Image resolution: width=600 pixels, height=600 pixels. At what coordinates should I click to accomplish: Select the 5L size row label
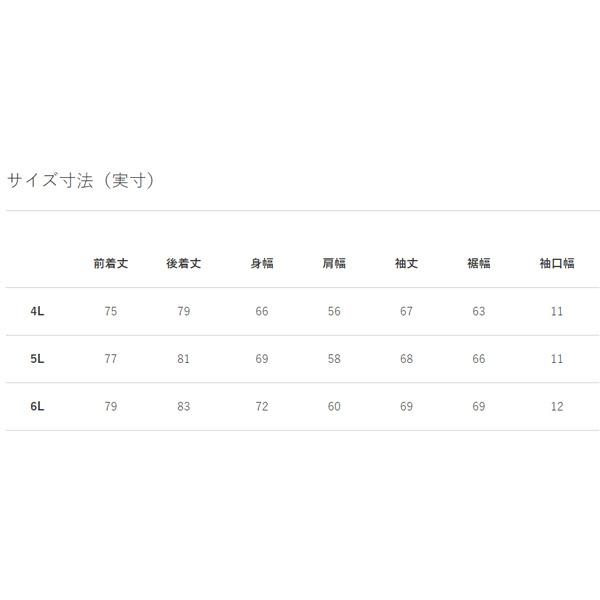(x=38, y=359)
